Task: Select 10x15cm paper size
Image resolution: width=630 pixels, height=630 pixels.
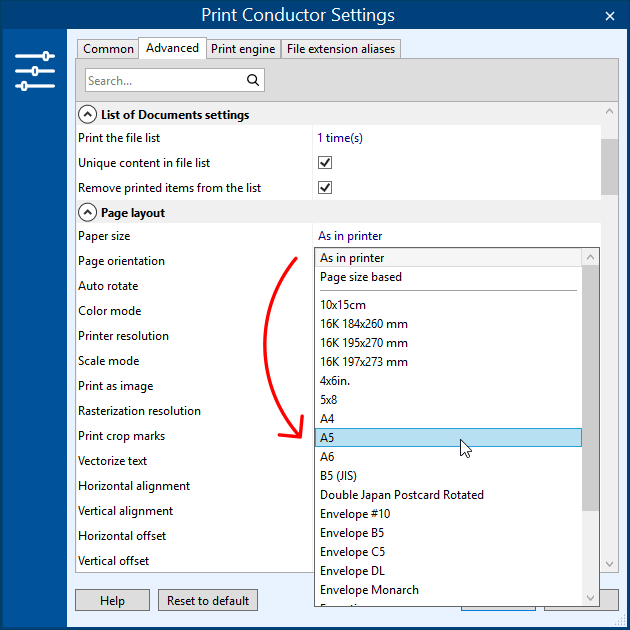Action: (x=448, y=305)
